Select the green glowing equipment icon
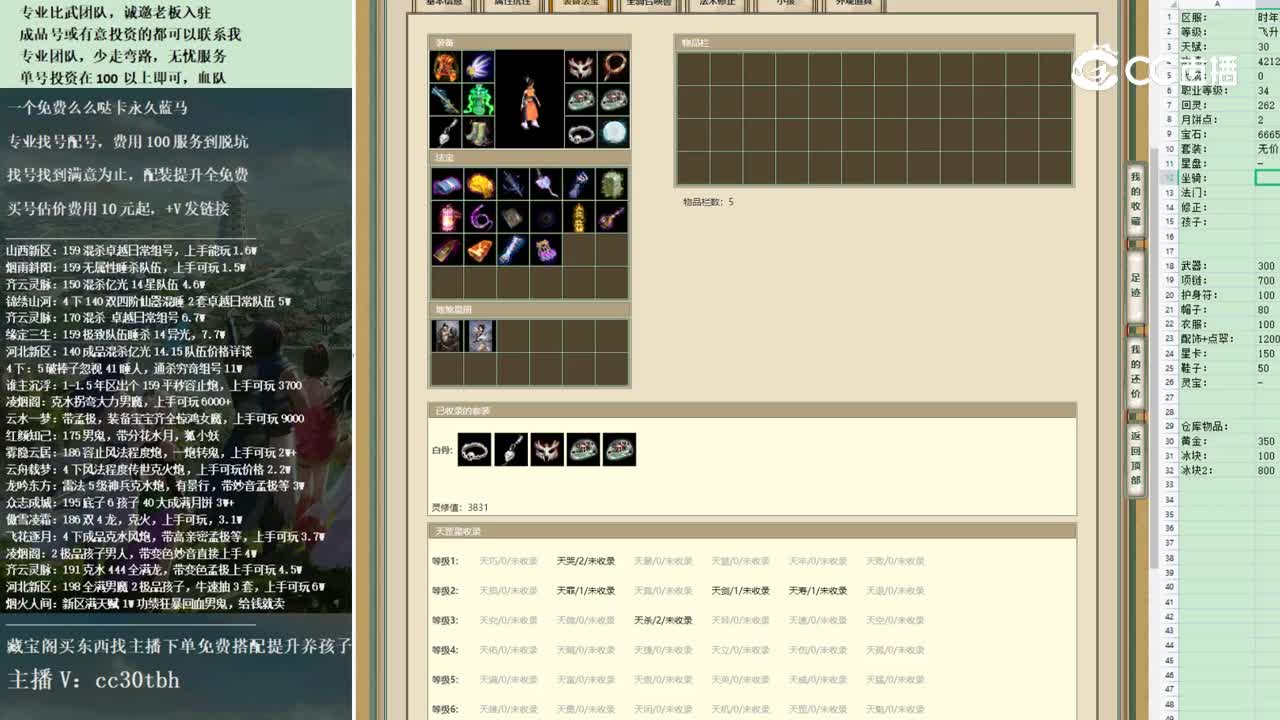The height and width of the screenshot is (720, 1280). point(479,100)
